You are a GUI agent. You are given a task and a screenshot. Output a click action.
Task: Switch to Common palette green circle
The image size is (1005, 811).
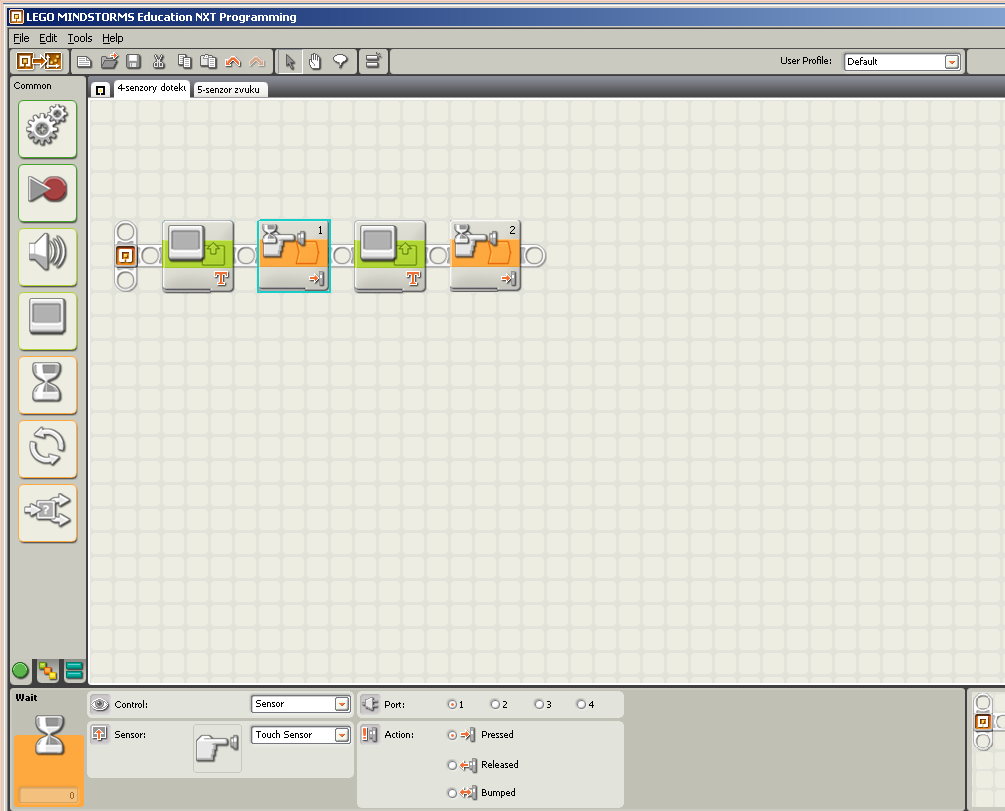[x=21, y=671]
